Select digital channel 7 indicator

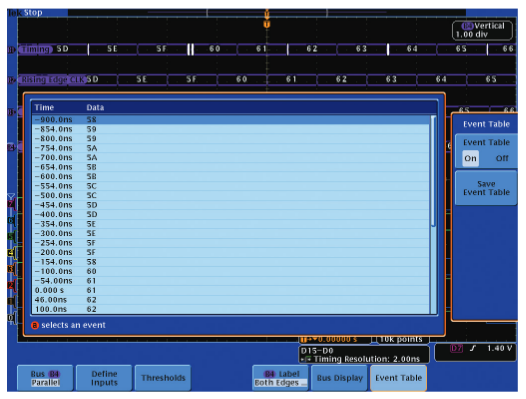pyautogui.click(x=11, y=204)
